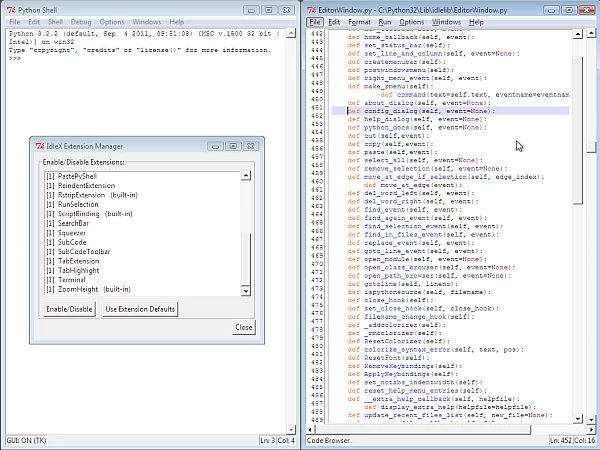Screen dimensions: 600x450
Task: Click IdleX Extension Manager title icon
Action: pyautogui.click(x=40, y=146)
